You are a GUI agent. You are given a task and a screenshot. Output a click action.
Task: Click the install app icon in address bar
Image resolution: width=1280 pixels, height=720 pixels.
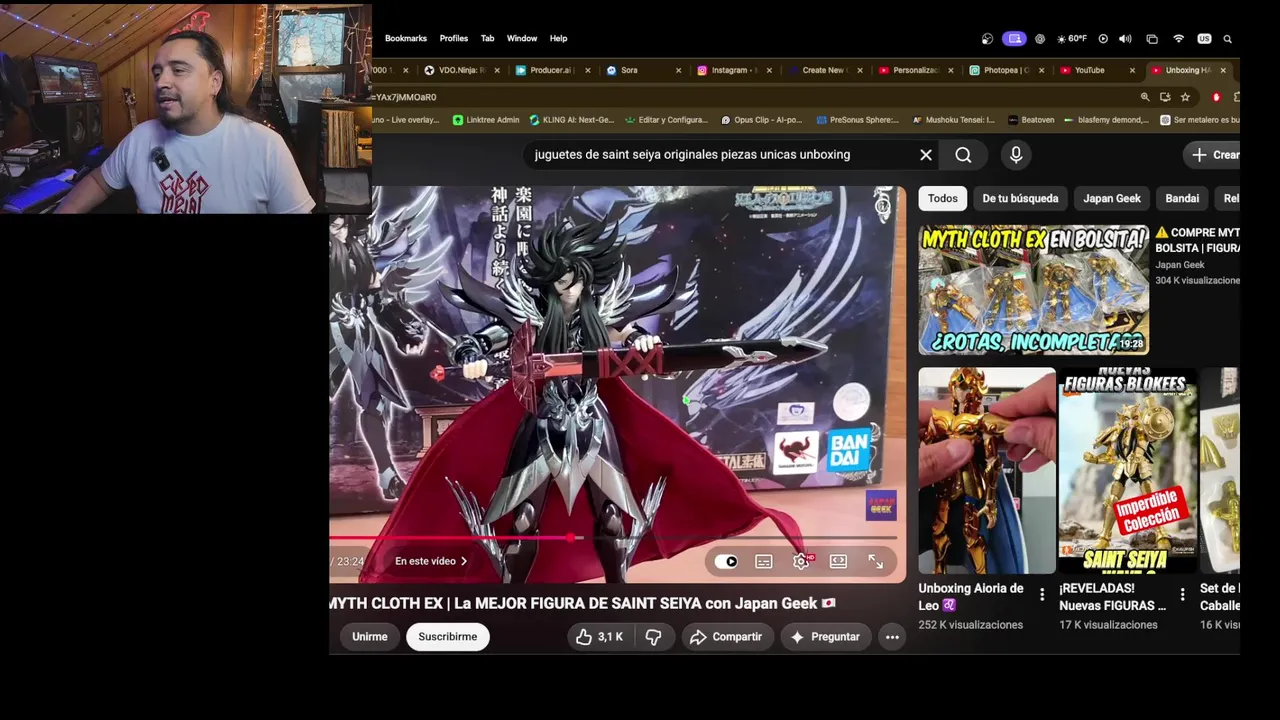coord(1165,97)
